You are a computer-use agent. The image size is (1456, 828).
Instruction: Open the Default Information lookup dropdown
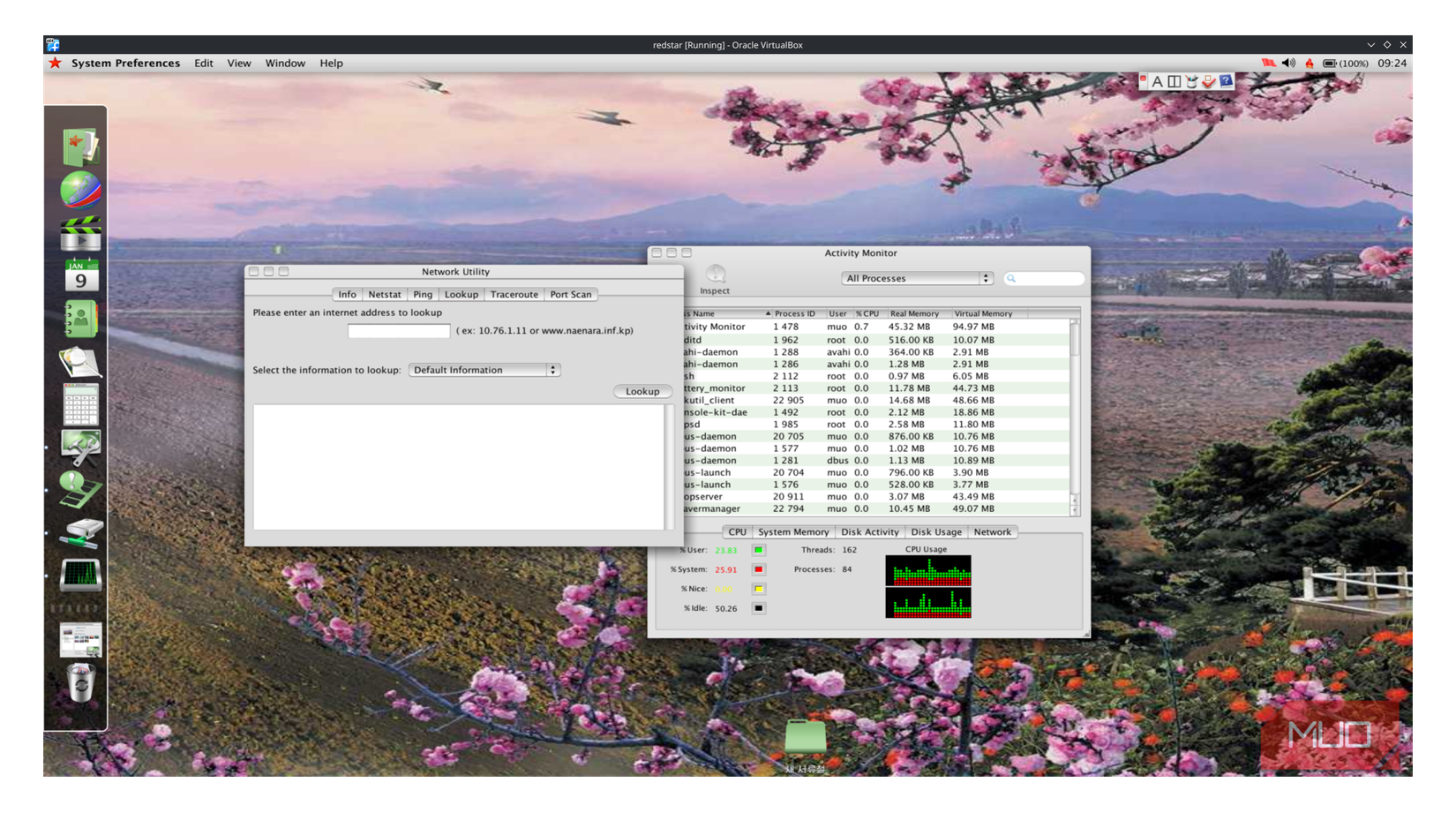pyautogui.click(x=484, y=370)
